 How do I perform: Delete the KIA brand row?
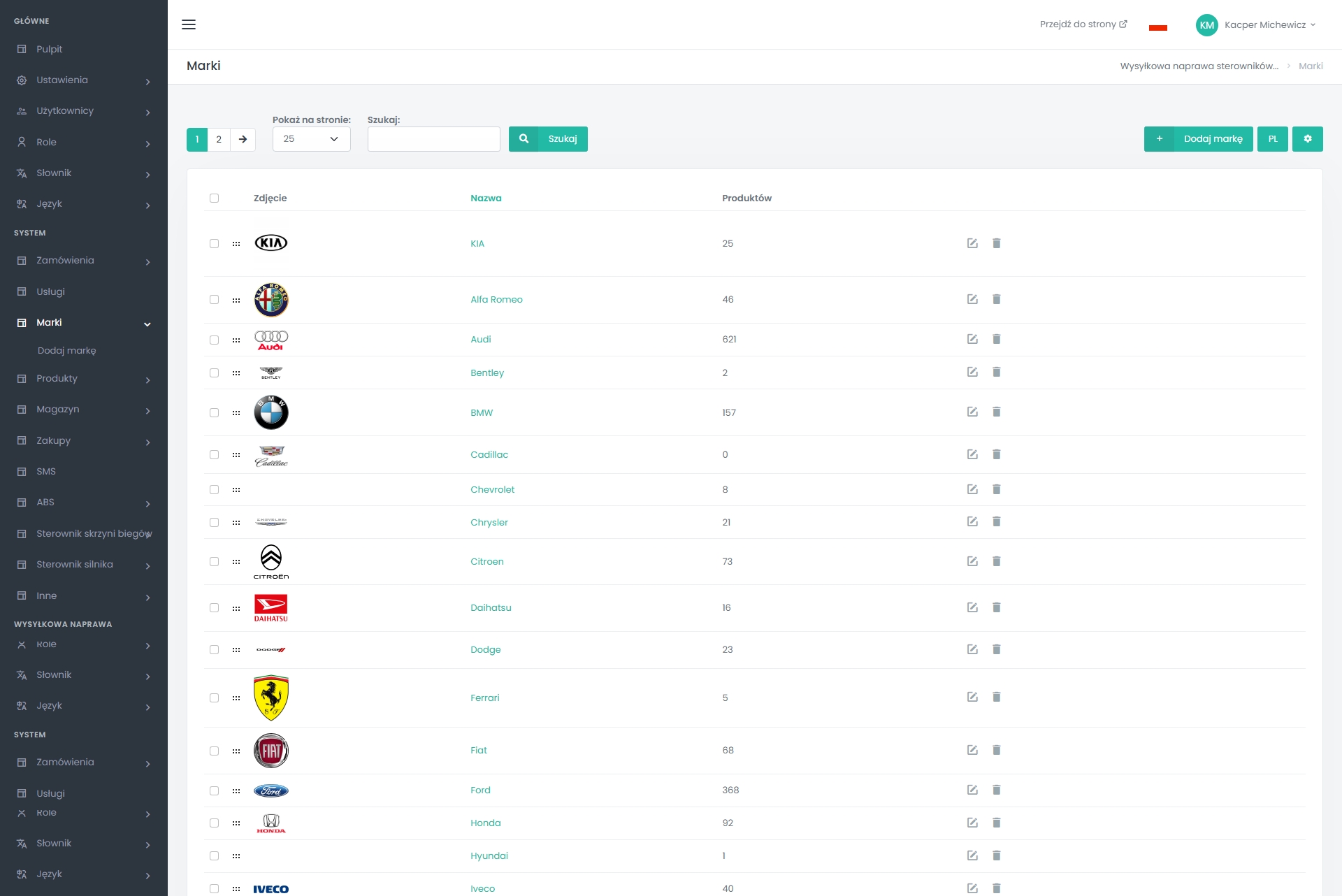point(997,243)
